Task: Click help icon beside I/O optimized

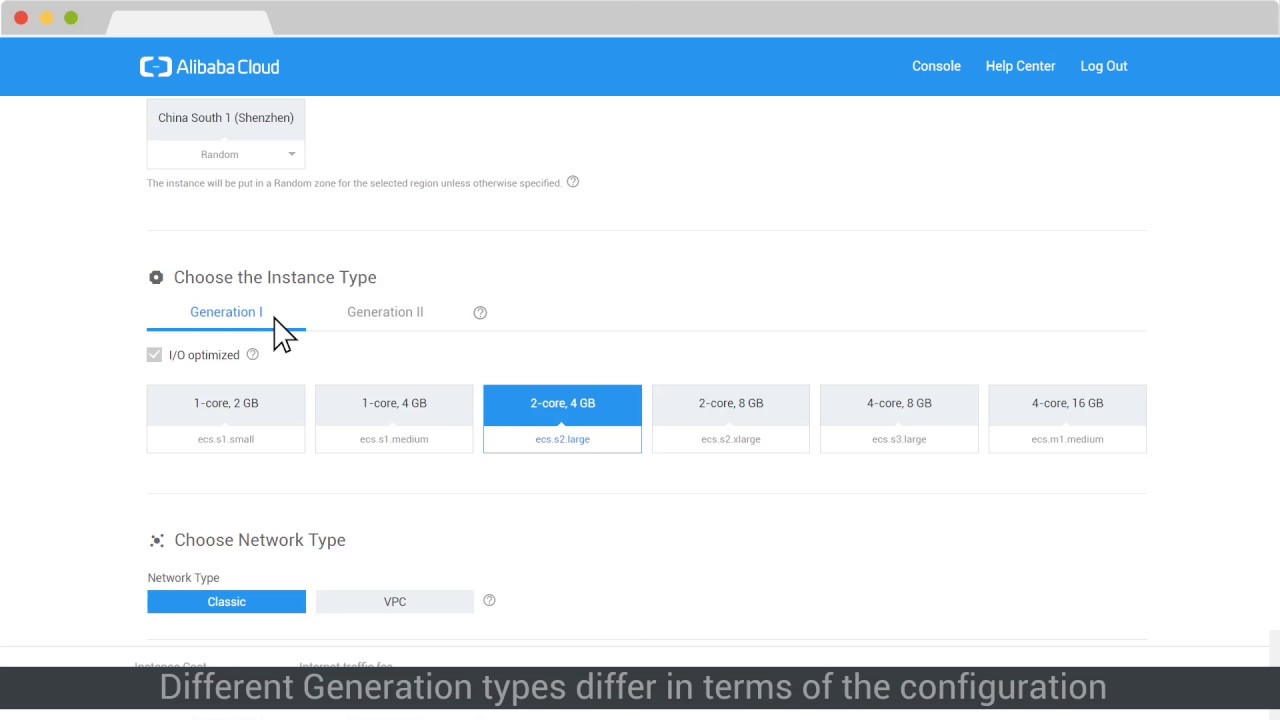Action: (x=252, y=355)
